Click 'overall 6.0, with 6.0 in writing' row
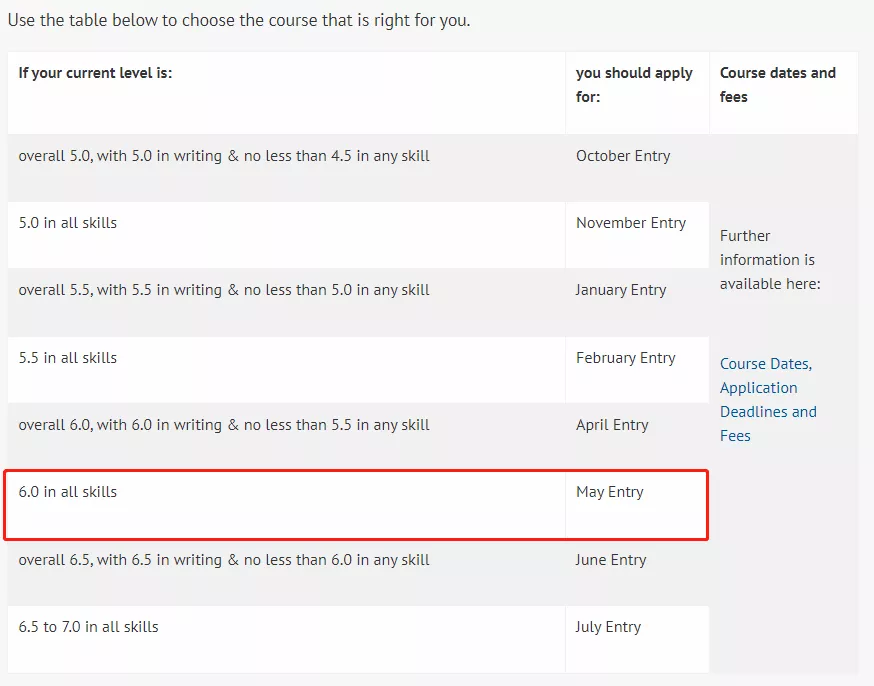The width and height of the screenshot is (874, 686). click(287, 437)
